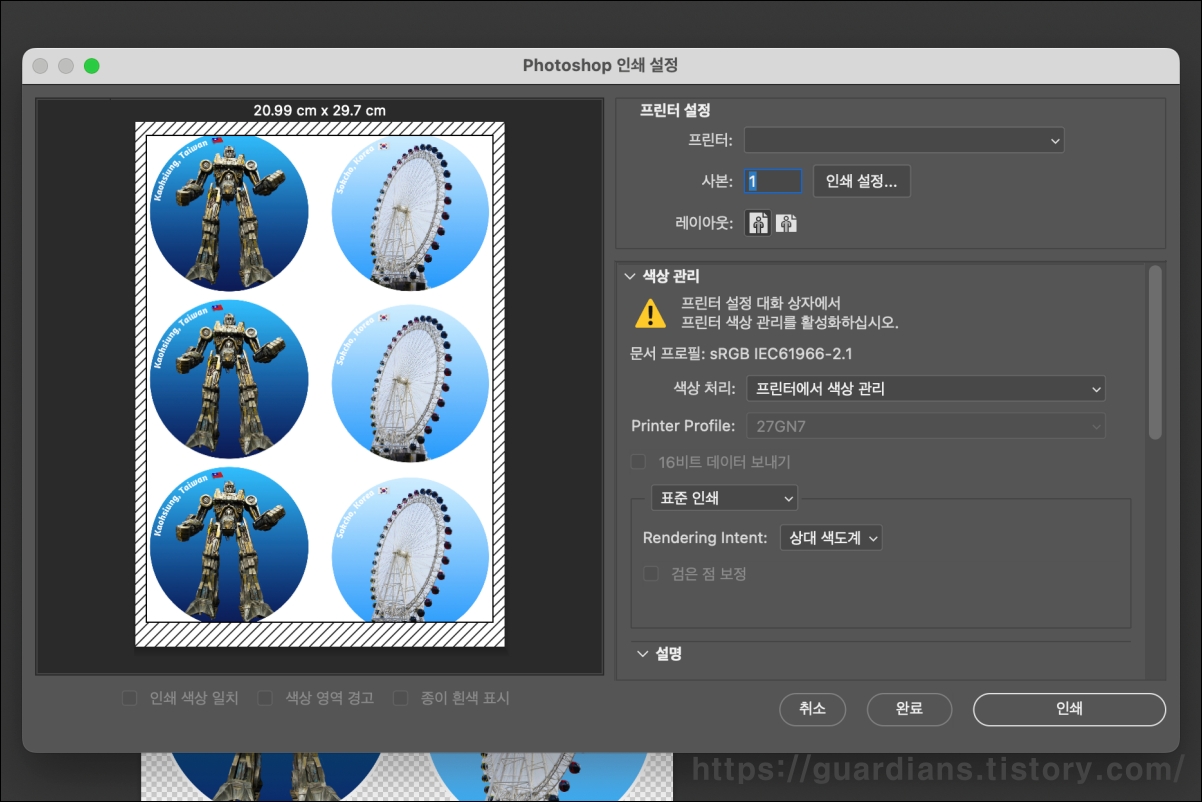Click the settings panel vertical scrollbar
Screen dimensions: 1202x802
[1155, 352]
